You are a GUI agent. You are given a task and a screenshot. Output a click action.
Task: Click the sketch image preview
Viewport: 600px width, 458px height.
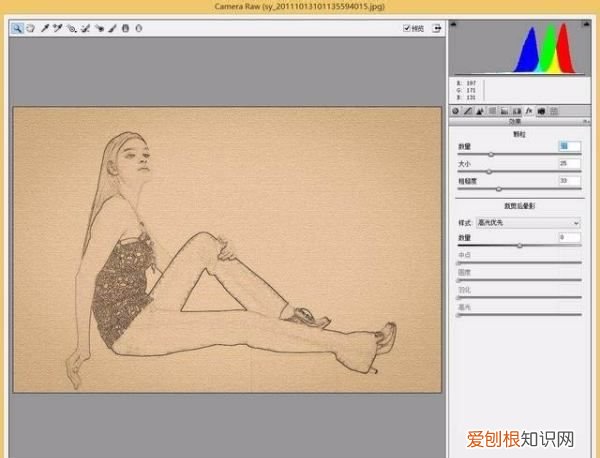(x=227, y=250)
